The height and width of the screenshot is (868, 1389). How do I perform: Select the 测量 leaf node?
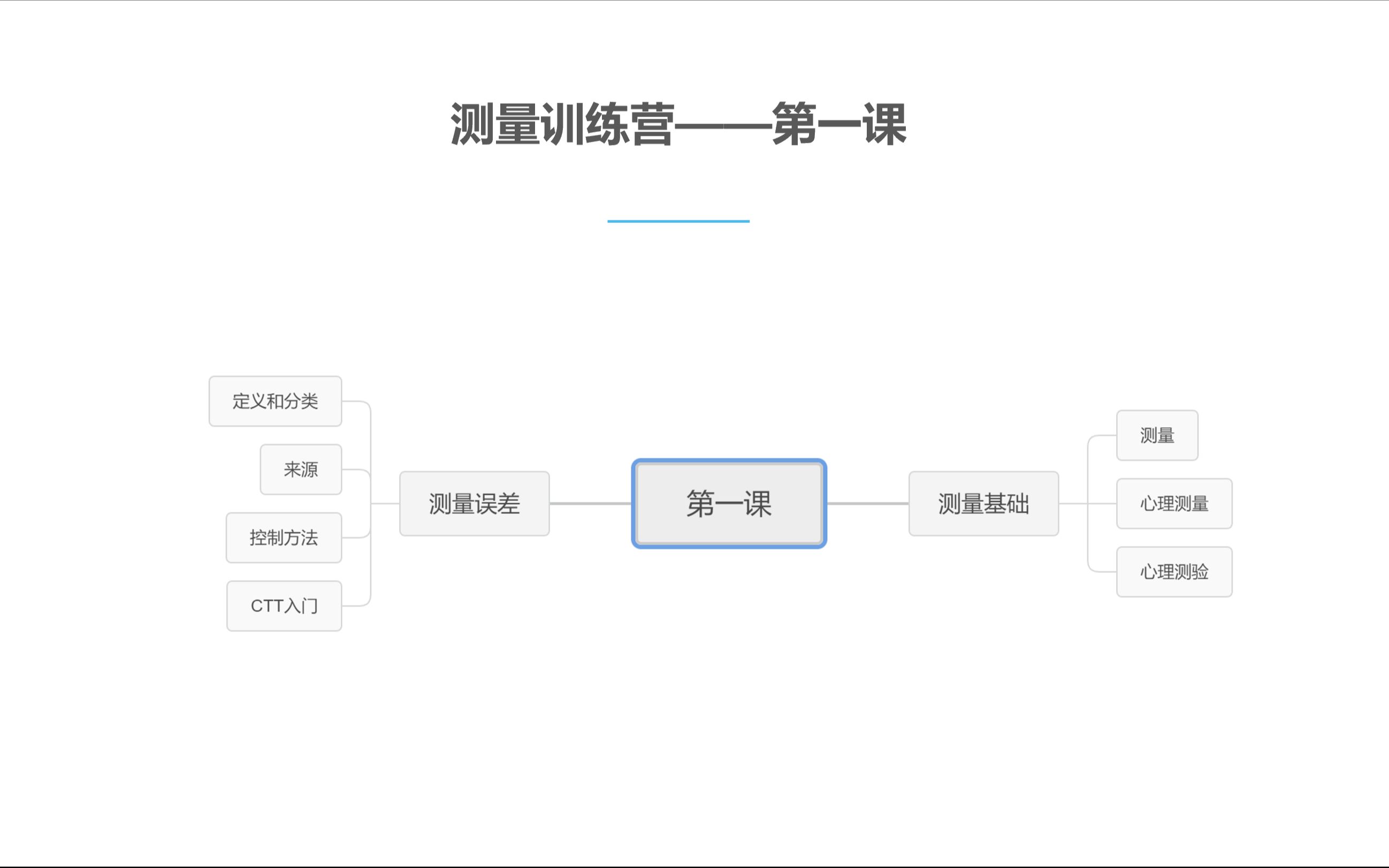1157,435
